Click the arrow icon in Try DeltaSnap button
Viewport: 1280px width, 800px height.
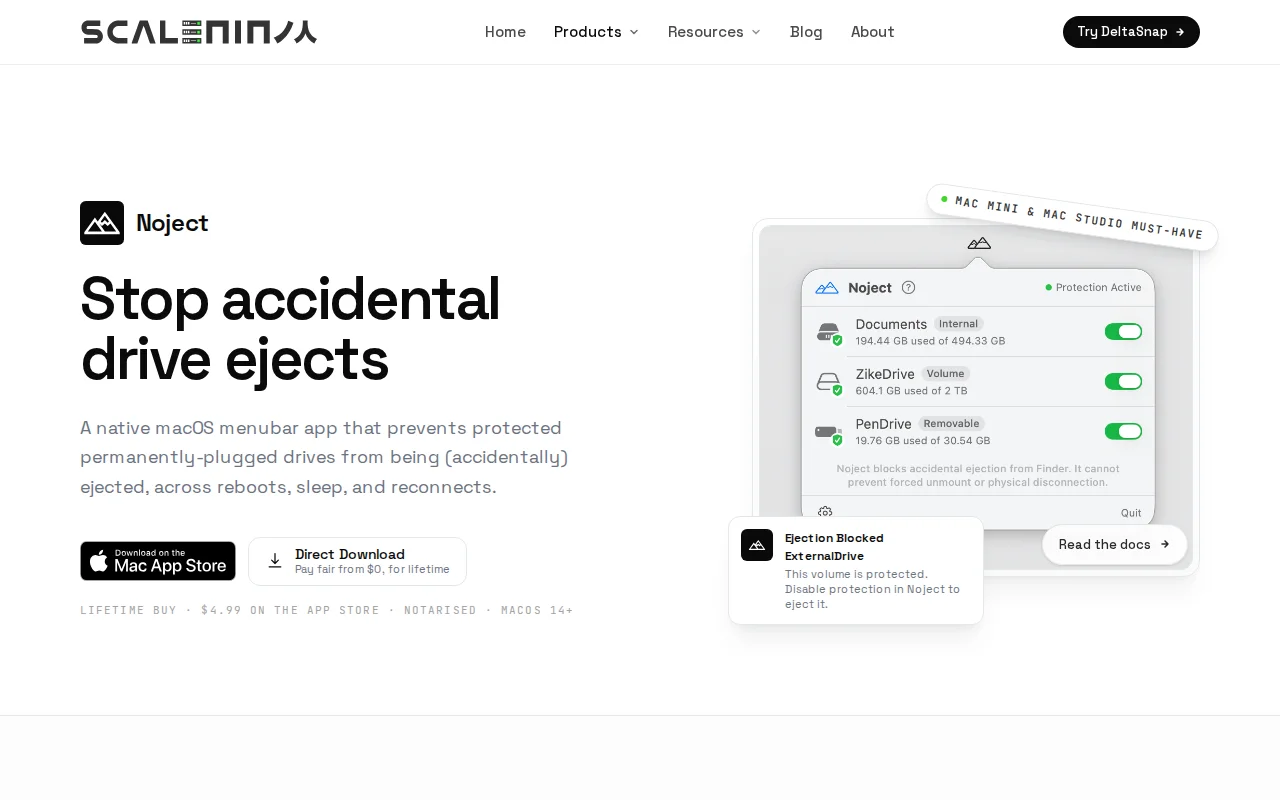pyautogui.click(x=1180, y=32)
